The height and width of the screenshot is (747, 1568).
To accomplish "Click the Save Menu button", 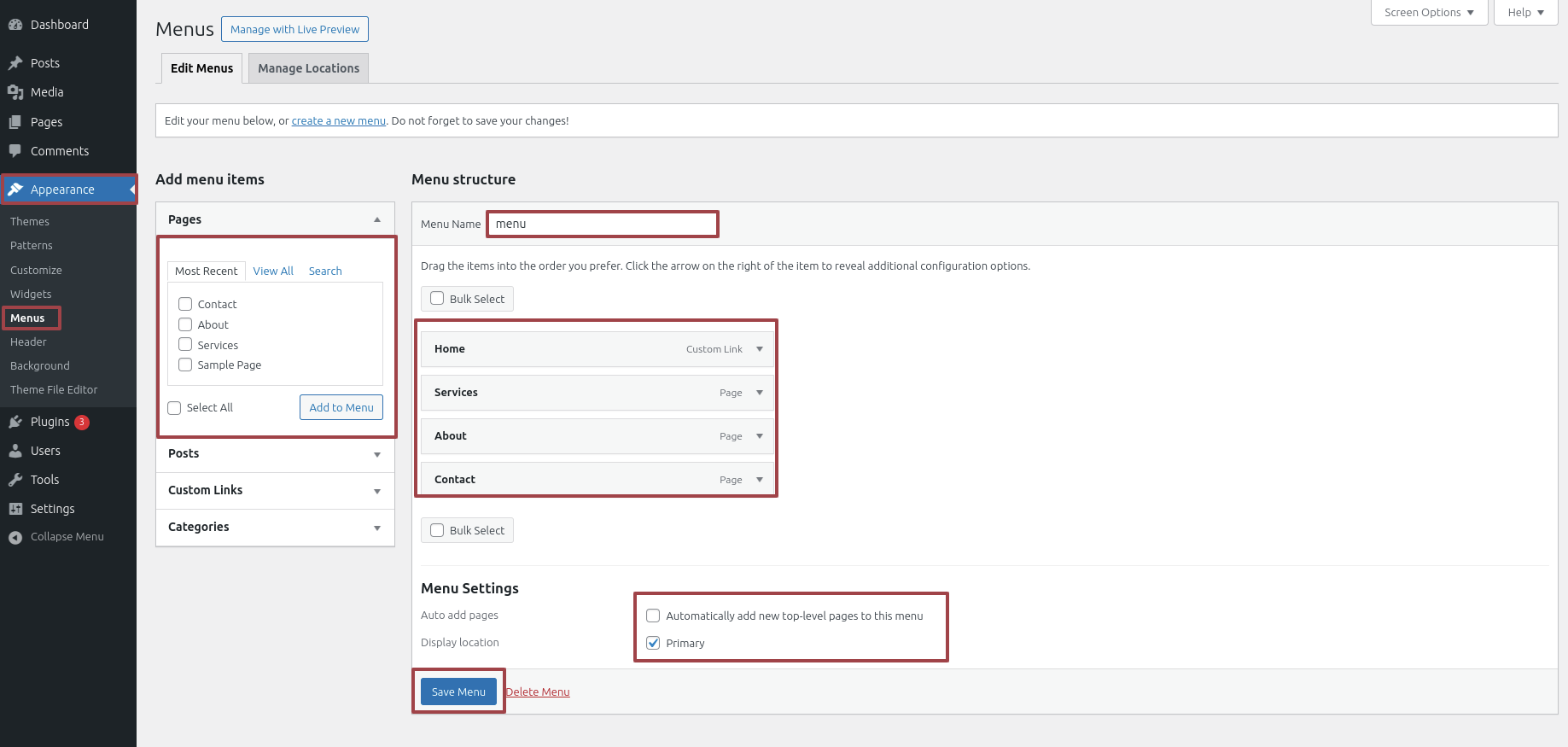I will click(458, 692).
